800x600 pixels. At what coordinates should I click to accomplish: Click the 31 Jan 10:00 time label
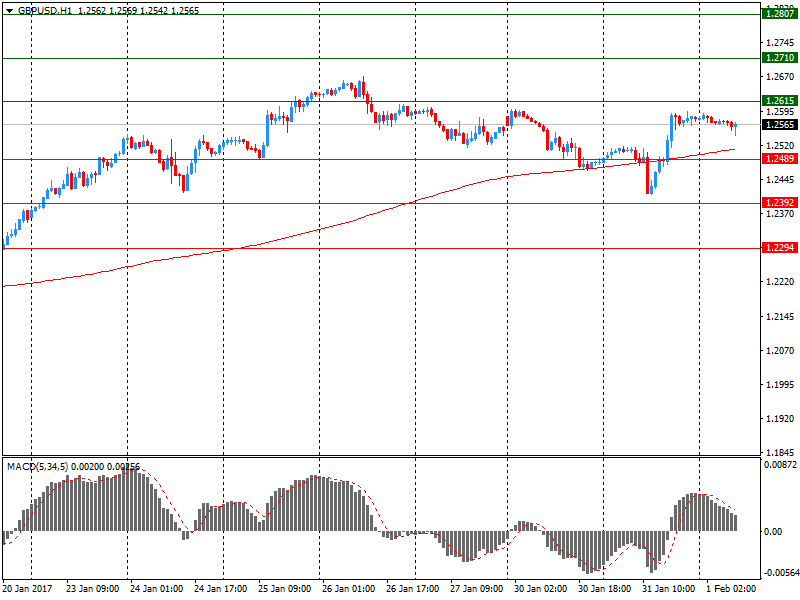(x=669, y=589)
